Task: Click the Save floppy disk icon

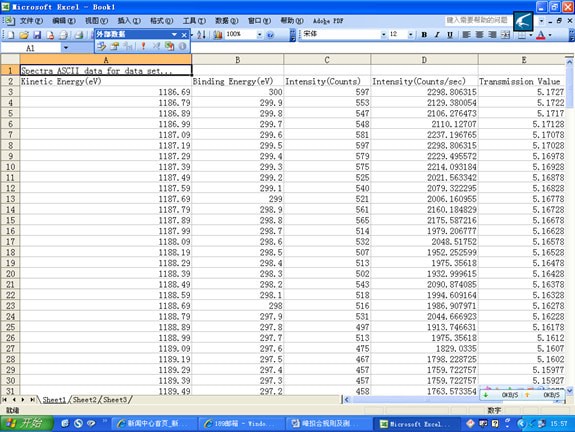Action: [37, 35]
